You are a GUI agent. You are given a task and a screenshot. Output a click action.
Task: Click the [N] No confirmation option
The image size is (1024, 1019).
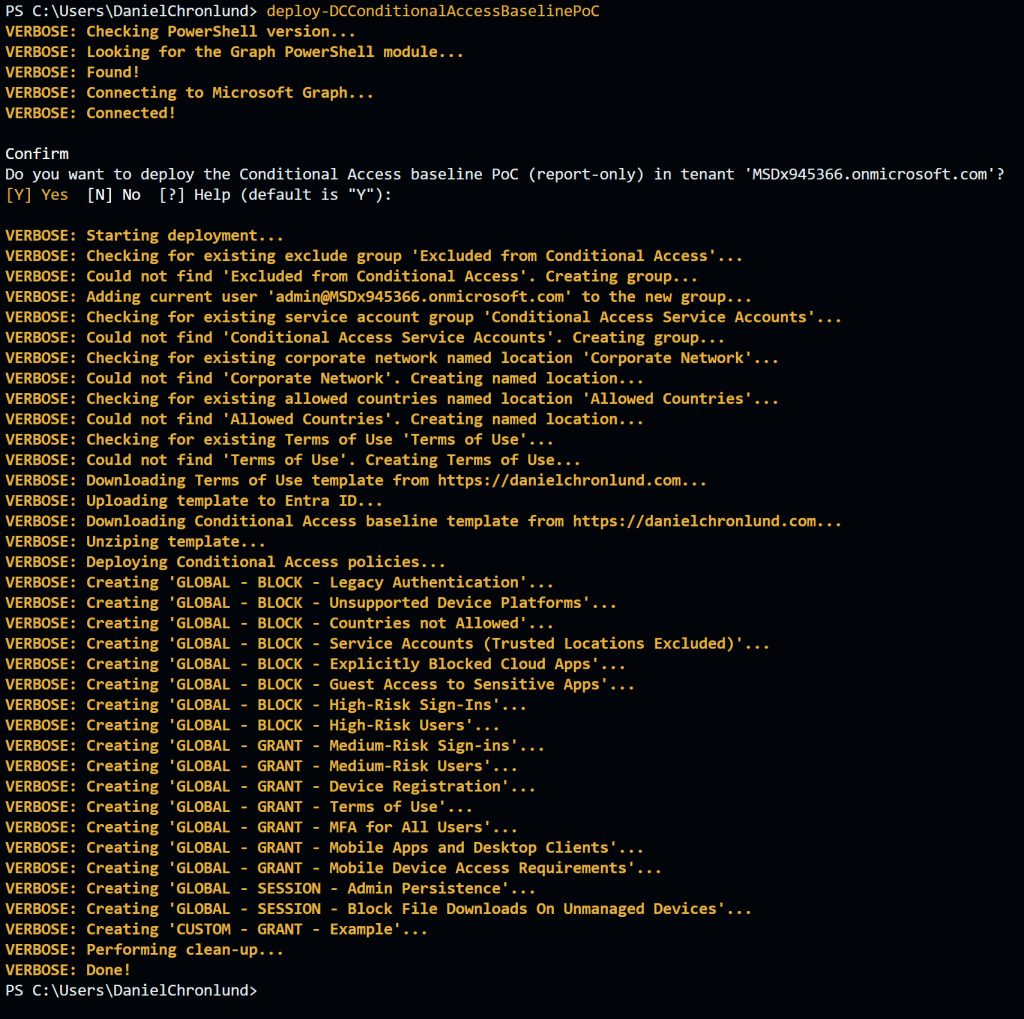coord(113,195)
